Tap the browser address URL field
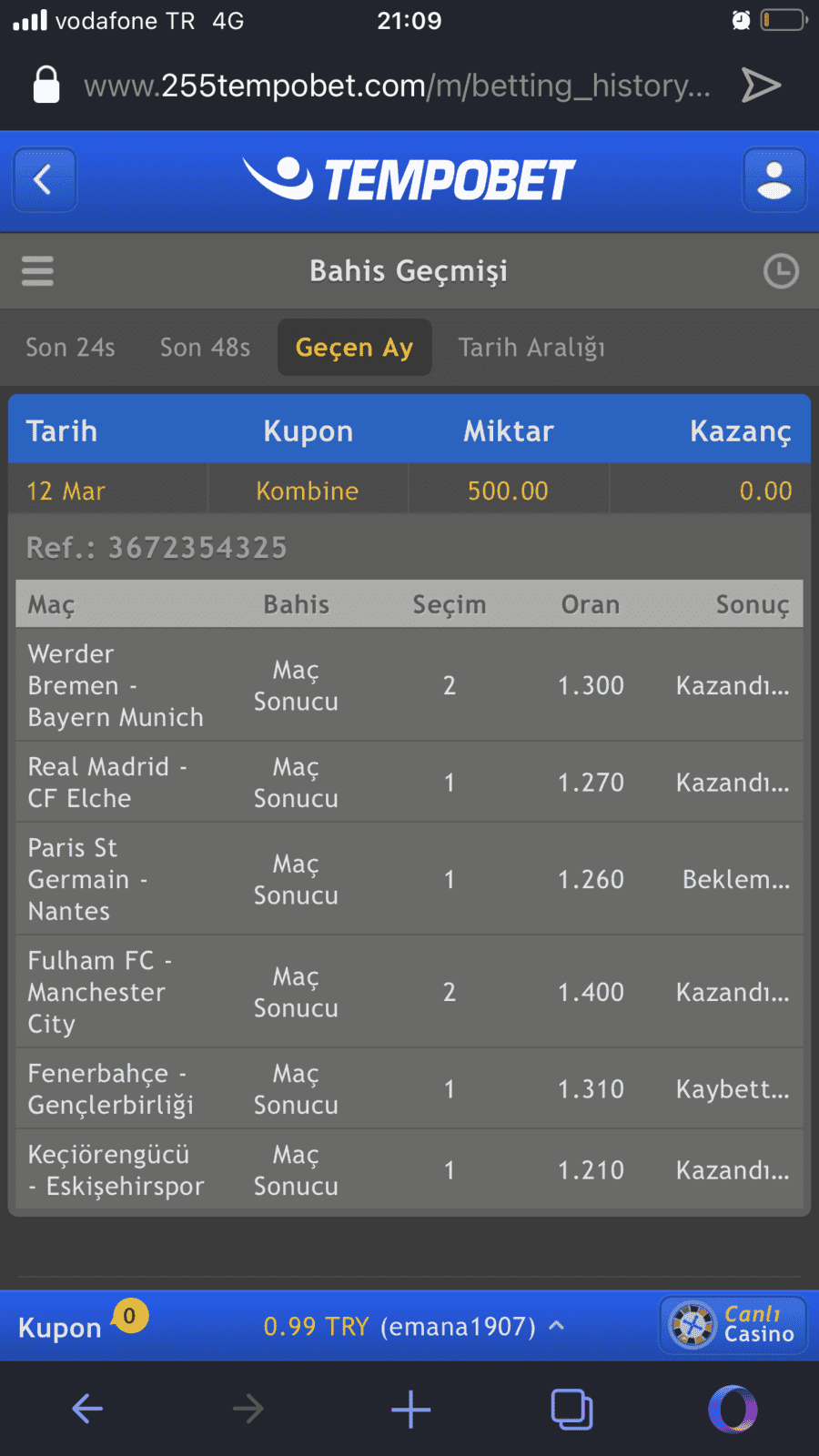 click(x=397, y=86)
